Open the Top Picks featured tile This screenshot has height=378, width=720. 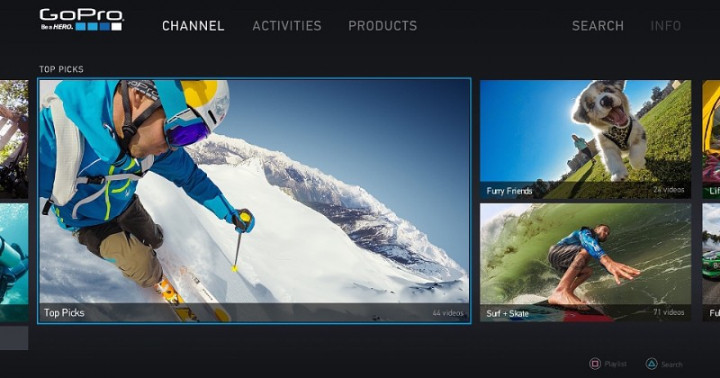[x=254, y=201]
